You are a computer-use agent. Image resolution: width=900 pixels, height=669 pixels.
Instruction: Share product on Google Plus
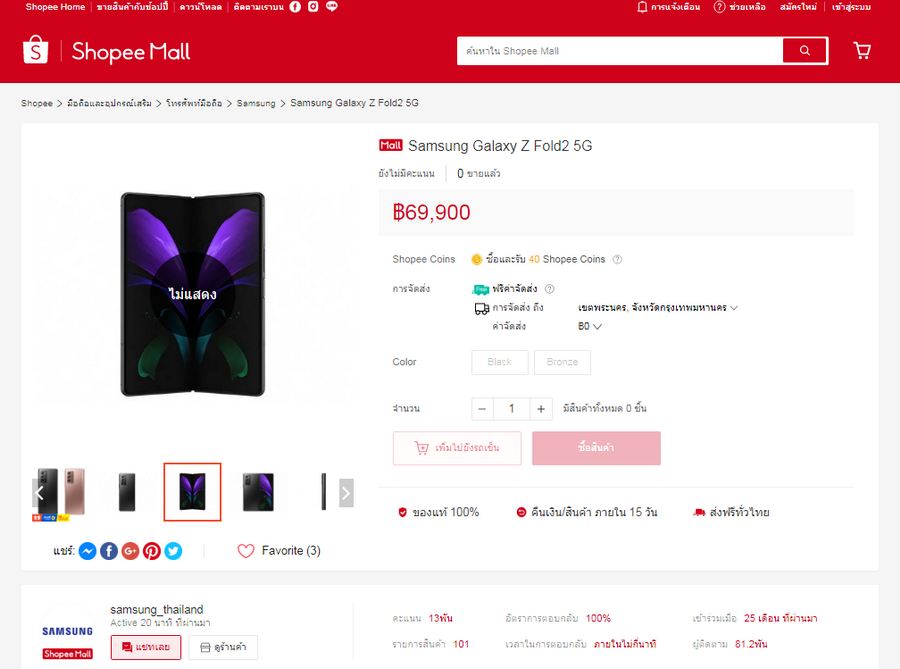130,551
